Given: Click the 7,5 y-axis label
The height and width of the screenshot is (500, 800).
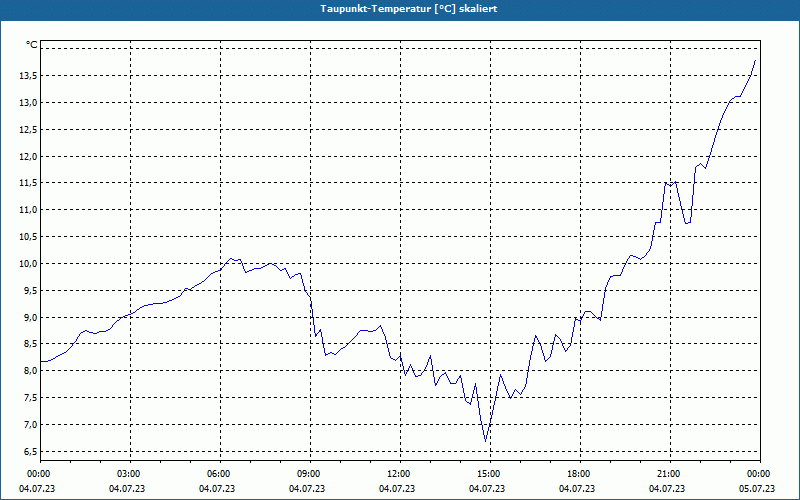Looking at the screenshot, I should 30,397.
